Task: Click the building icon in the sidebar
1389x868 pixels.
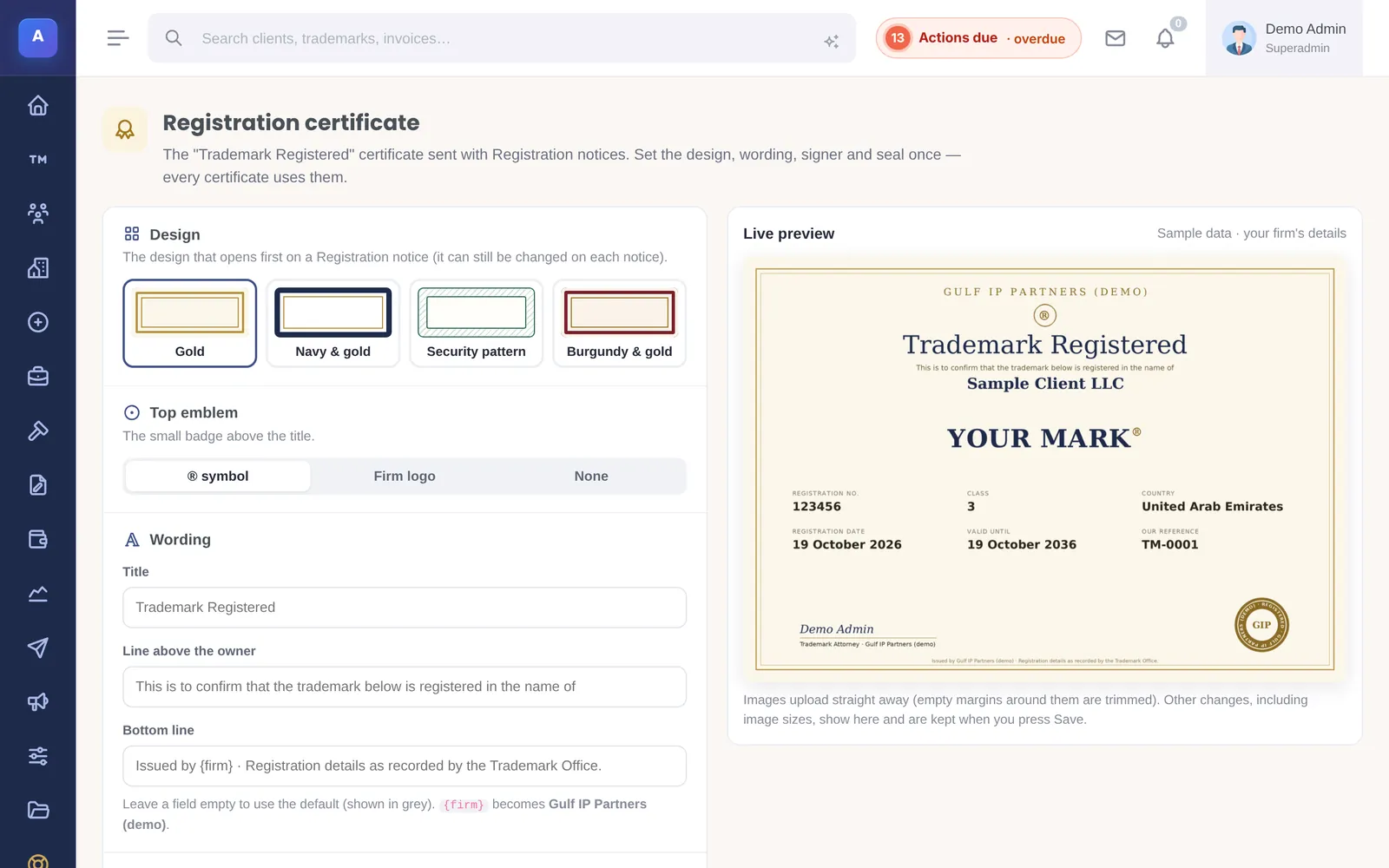Action: (x=38, y=268)
